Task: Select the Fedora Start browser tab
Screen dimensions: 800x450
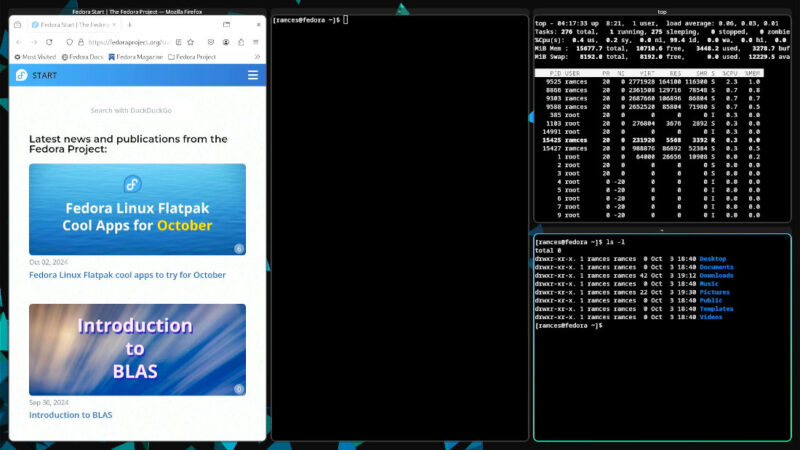Action: (x=74, y=24)
